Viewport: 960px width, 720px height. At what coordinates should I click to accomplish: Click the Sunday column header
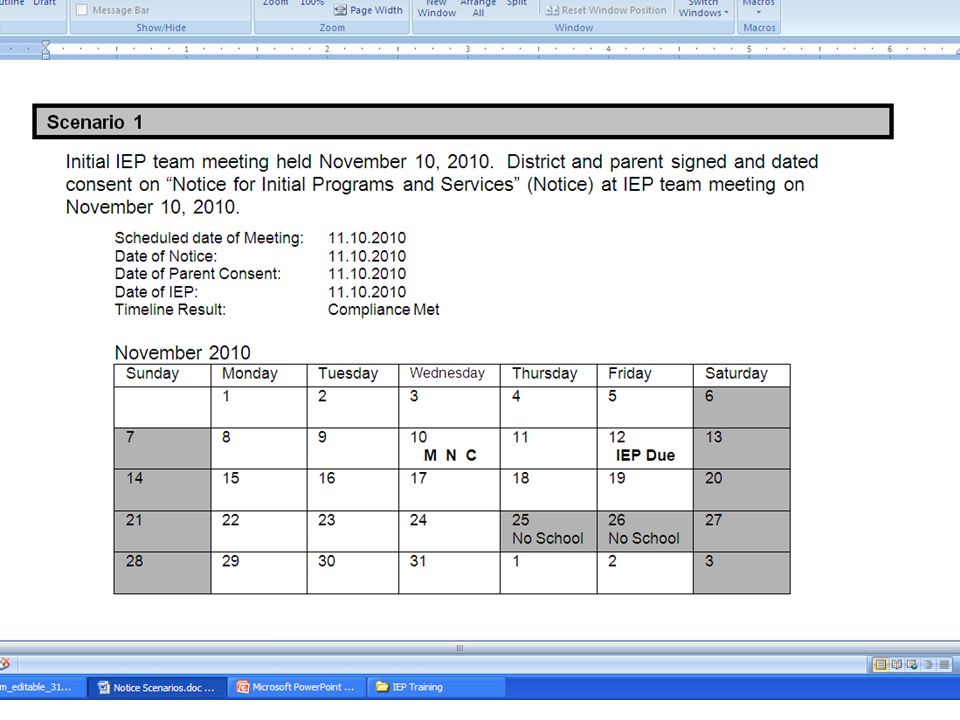pos(162,375)
